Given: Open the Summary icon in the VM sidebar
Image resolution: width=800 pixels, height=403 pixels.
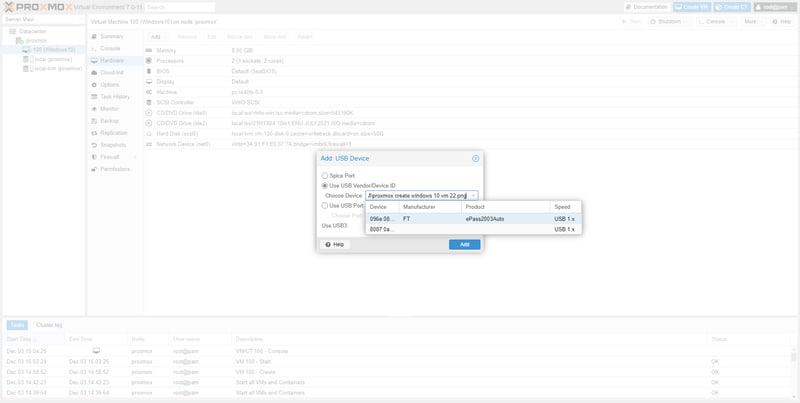Looking at the screenshot, I should 94,37.
